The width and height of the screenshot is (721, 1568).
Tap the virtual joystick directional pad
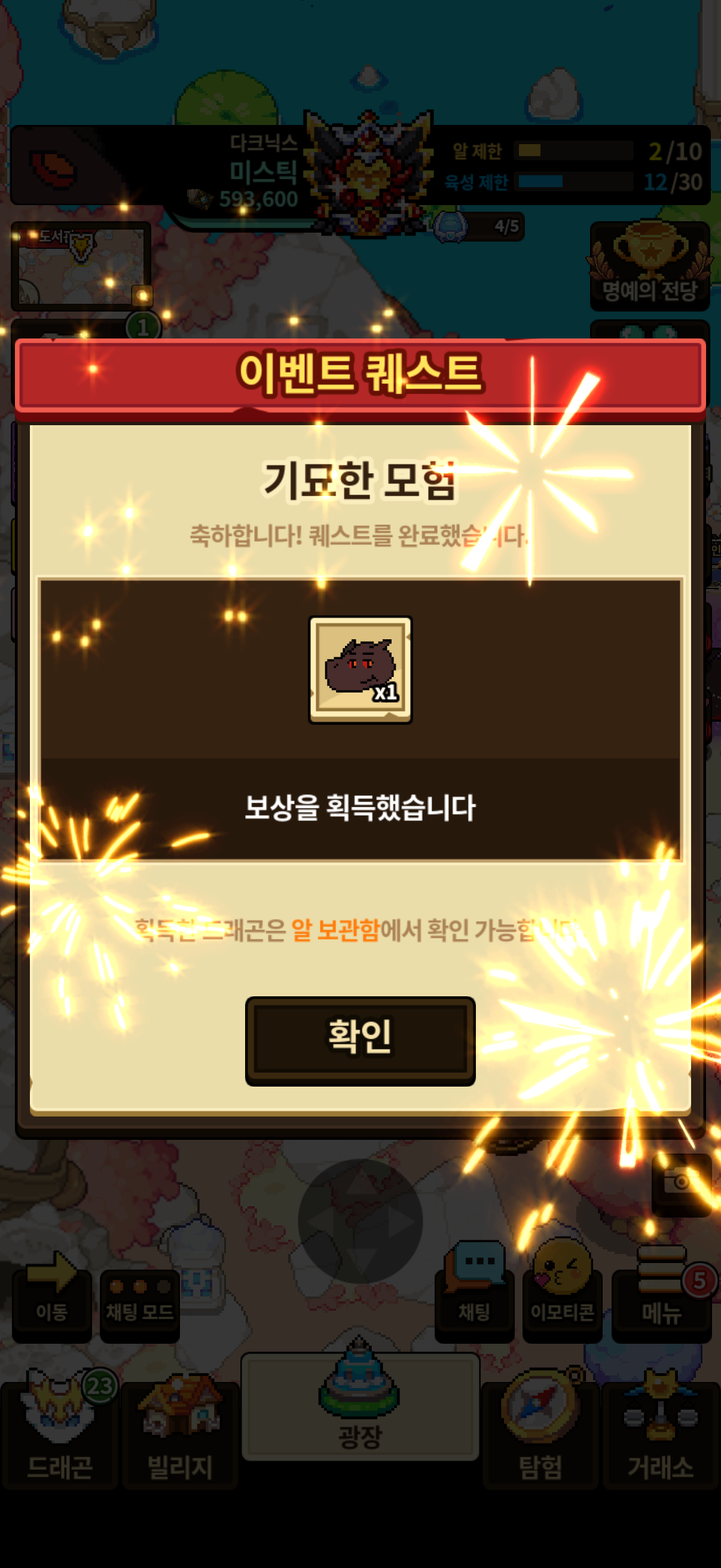coord(360,1221)
